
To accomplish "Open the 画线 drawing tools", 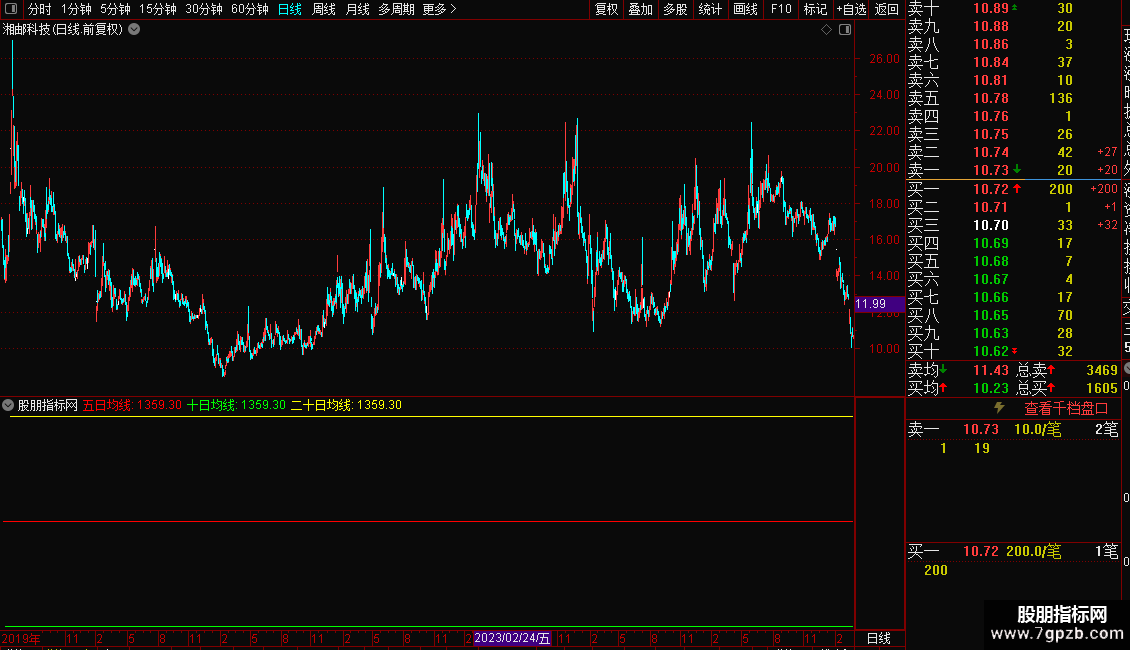I will 745,9.
